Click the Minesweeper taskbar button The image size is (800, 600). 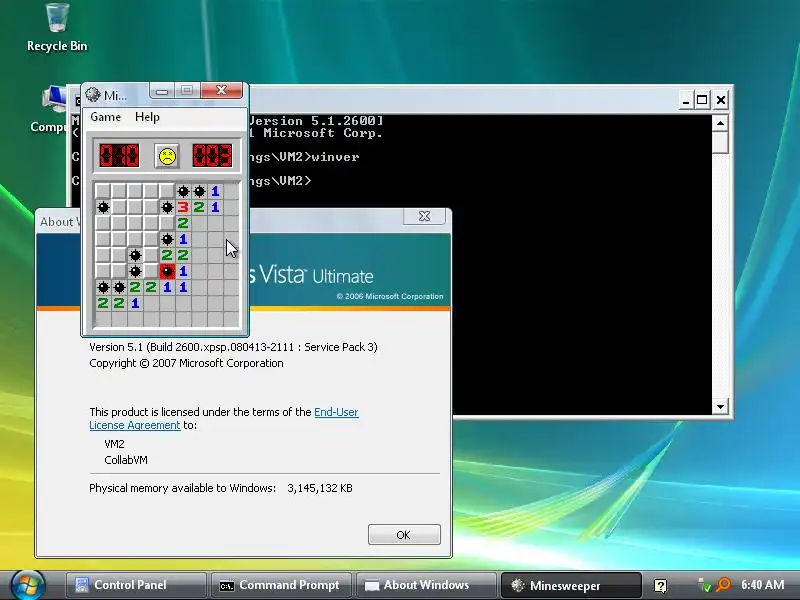point(571,585)
